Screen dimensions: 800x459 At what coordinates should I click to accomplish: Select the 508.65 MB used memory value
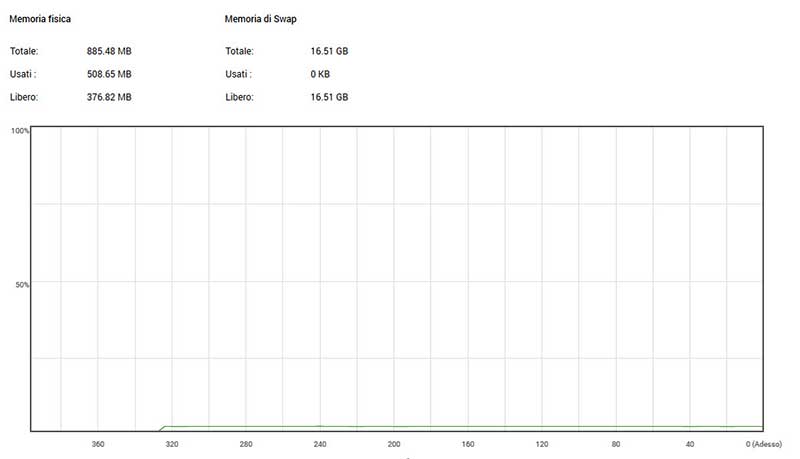[x=109, y=74]
